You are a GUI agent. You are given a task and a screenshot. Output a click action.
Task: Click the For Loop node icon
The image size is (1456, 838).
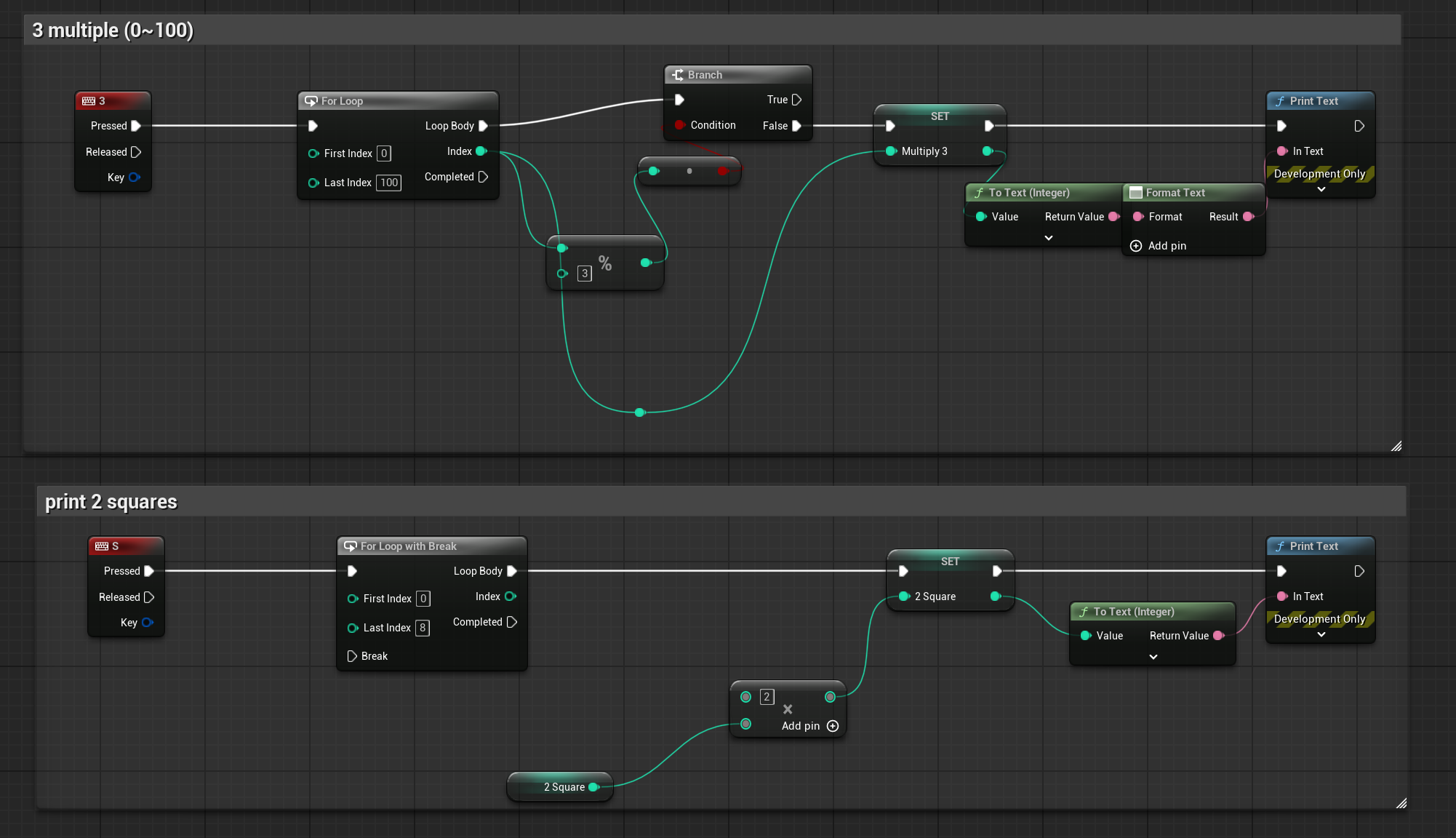(x=311, y=101)
